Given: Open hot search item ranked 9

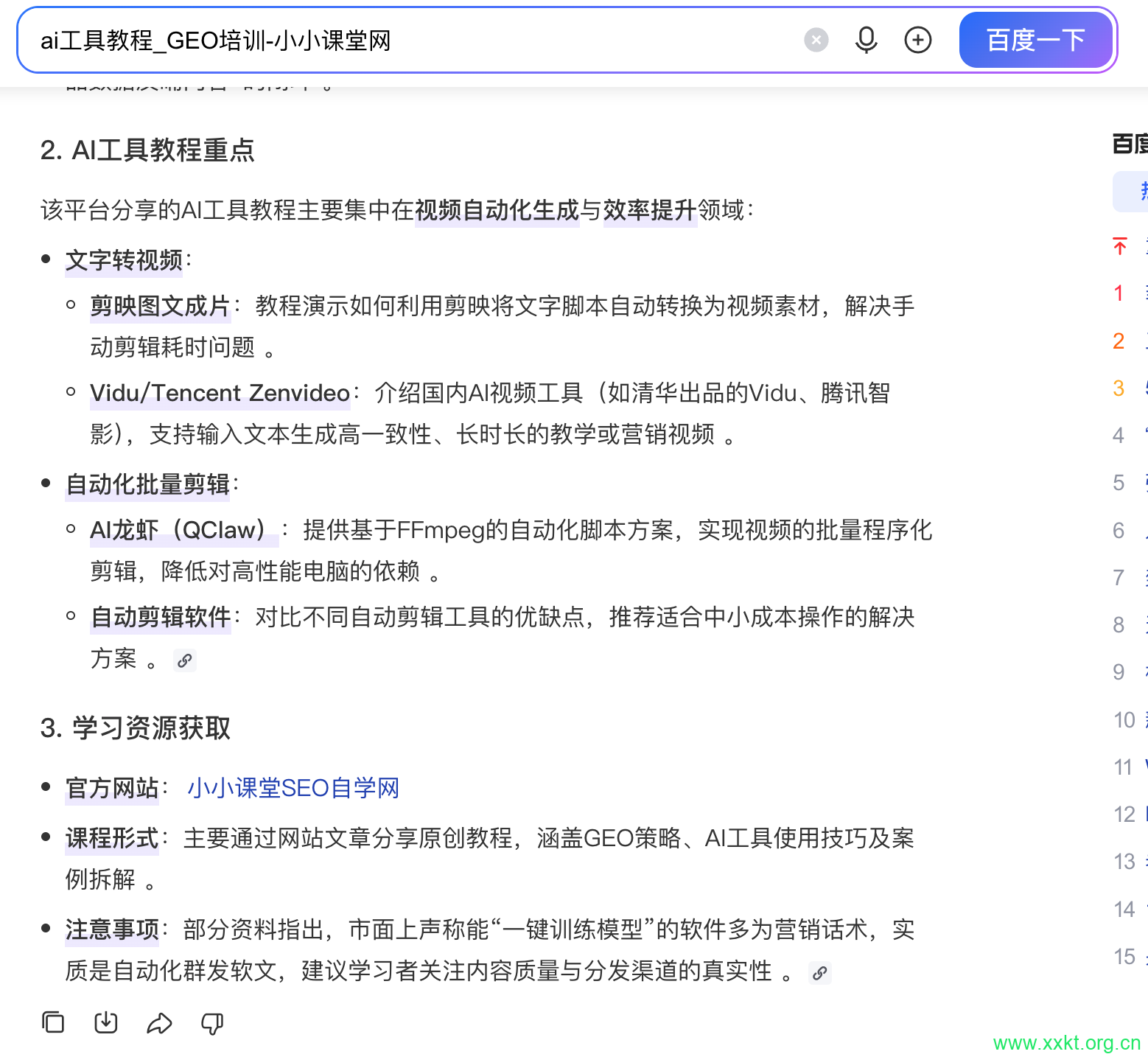Looking at the screenshot, I should [1131, 672].
